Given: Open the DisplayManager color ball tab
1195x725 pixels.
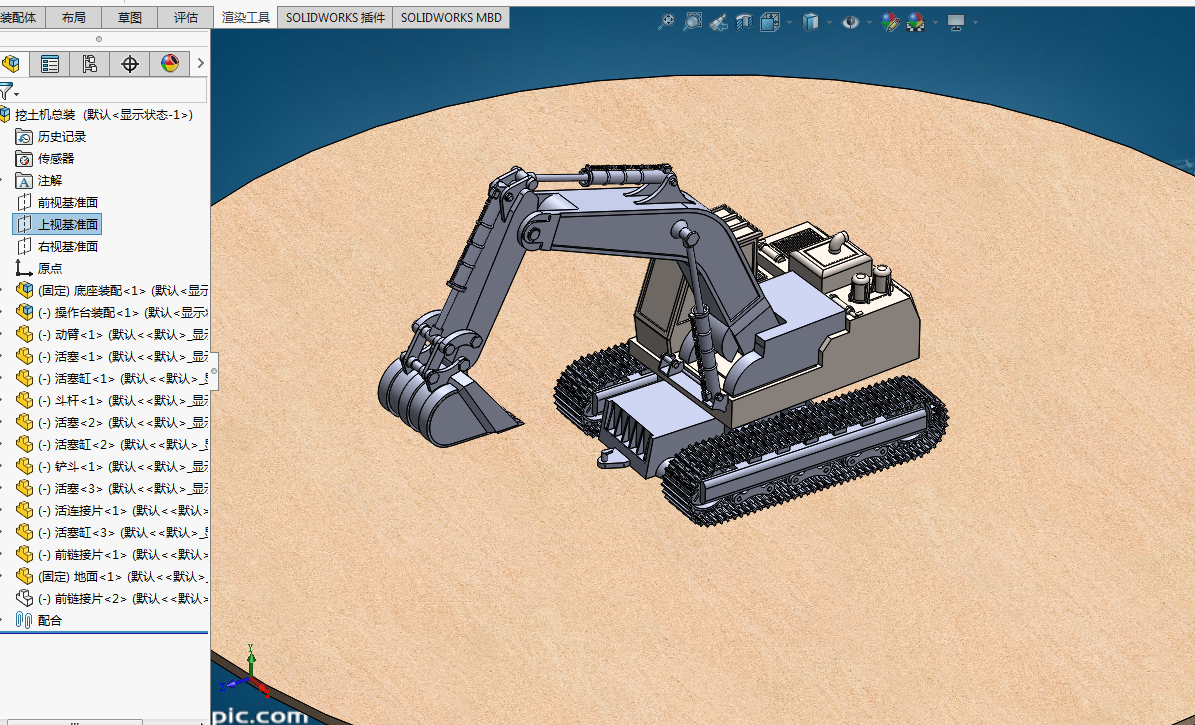Looking at the screenshot, I should (x=169, y=64).
